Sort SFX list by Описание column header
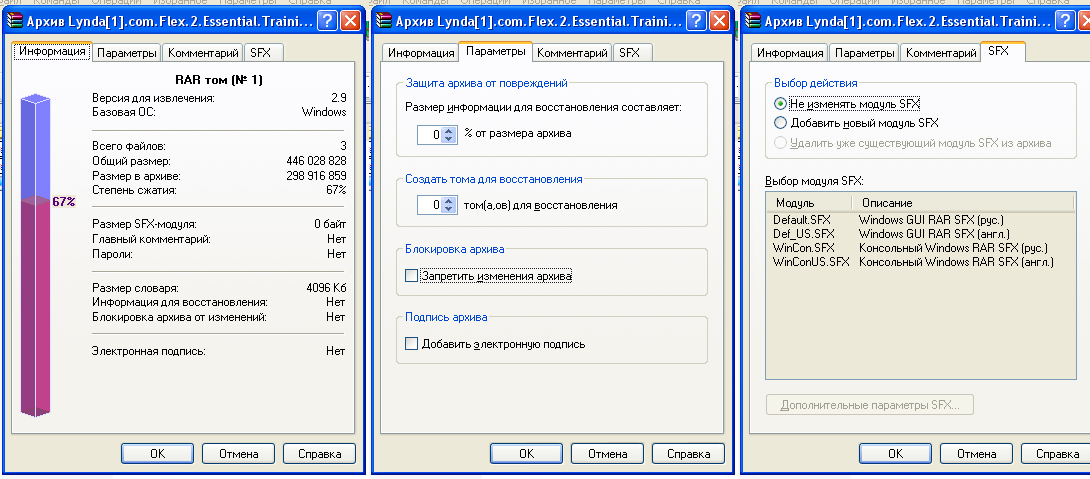The image size is (1090, 479). 963,203
